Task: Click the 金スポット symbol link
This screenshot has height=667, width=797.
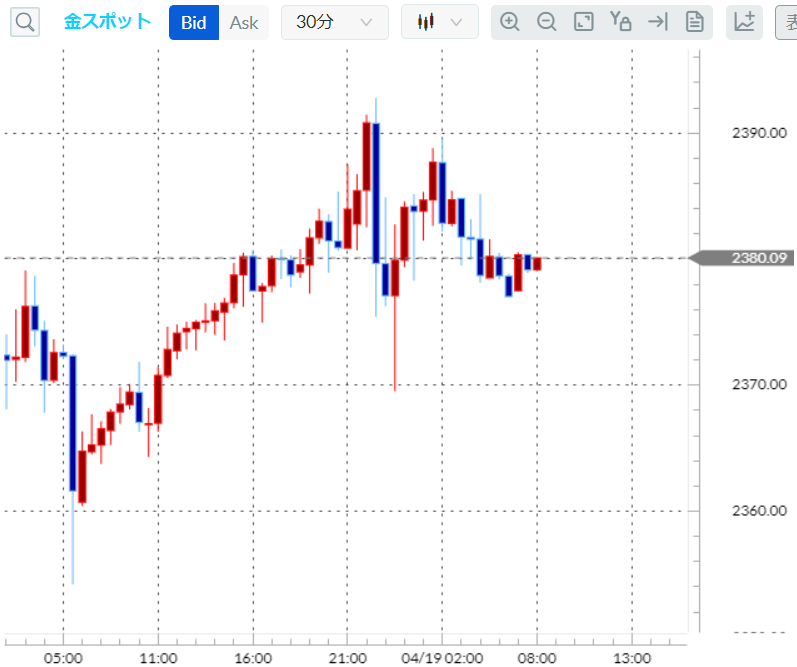Action: pos(107,22)
